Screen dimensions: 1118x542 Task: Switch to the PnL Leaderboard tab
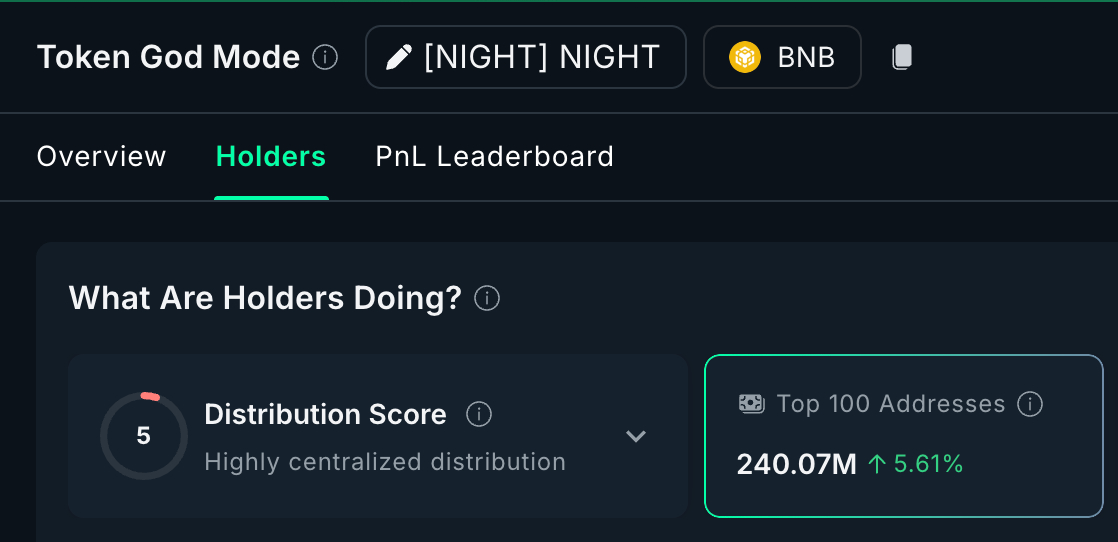click(494, 157)
